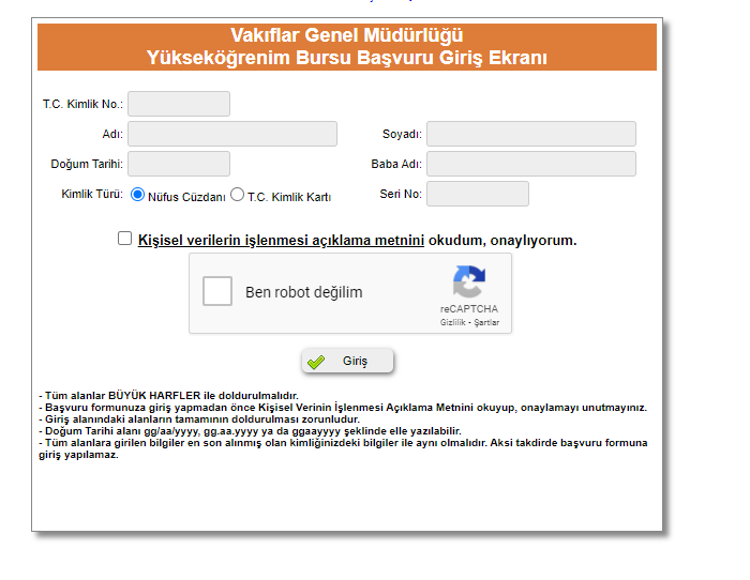Image resolution: width=750 pixels, height=580 pixels.
Task: Open Kişisel verilerin işlenmesi açıklama metnini link
Action: coord(282,241)
